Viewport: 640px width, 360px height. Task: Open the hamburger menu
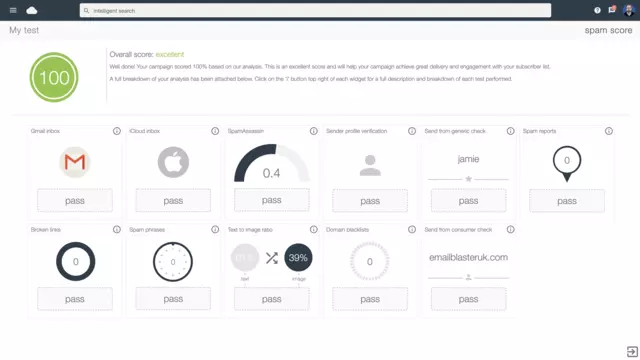click(x=13, y=10)
